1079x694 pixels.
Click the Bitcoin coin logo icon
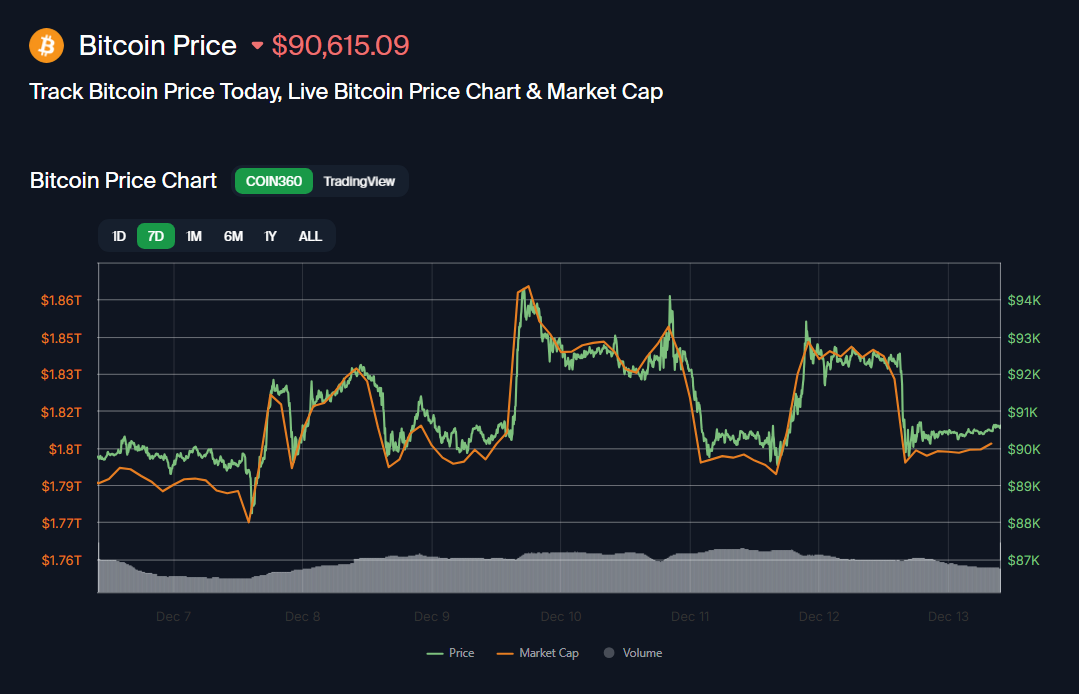[46, 45]
